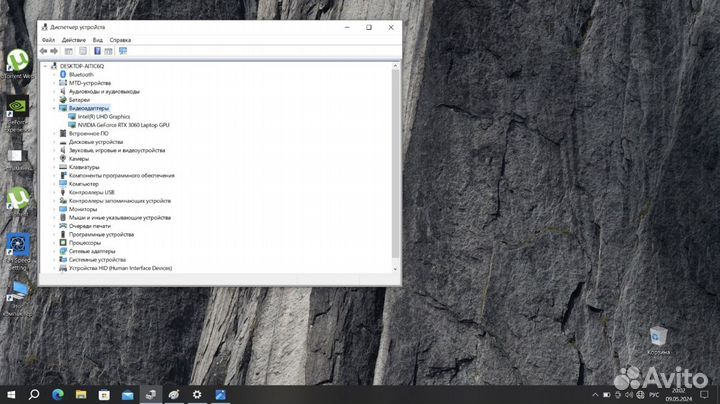
Task: Open the Recycle Bin on desktop
Action: [x=658, y=337]
